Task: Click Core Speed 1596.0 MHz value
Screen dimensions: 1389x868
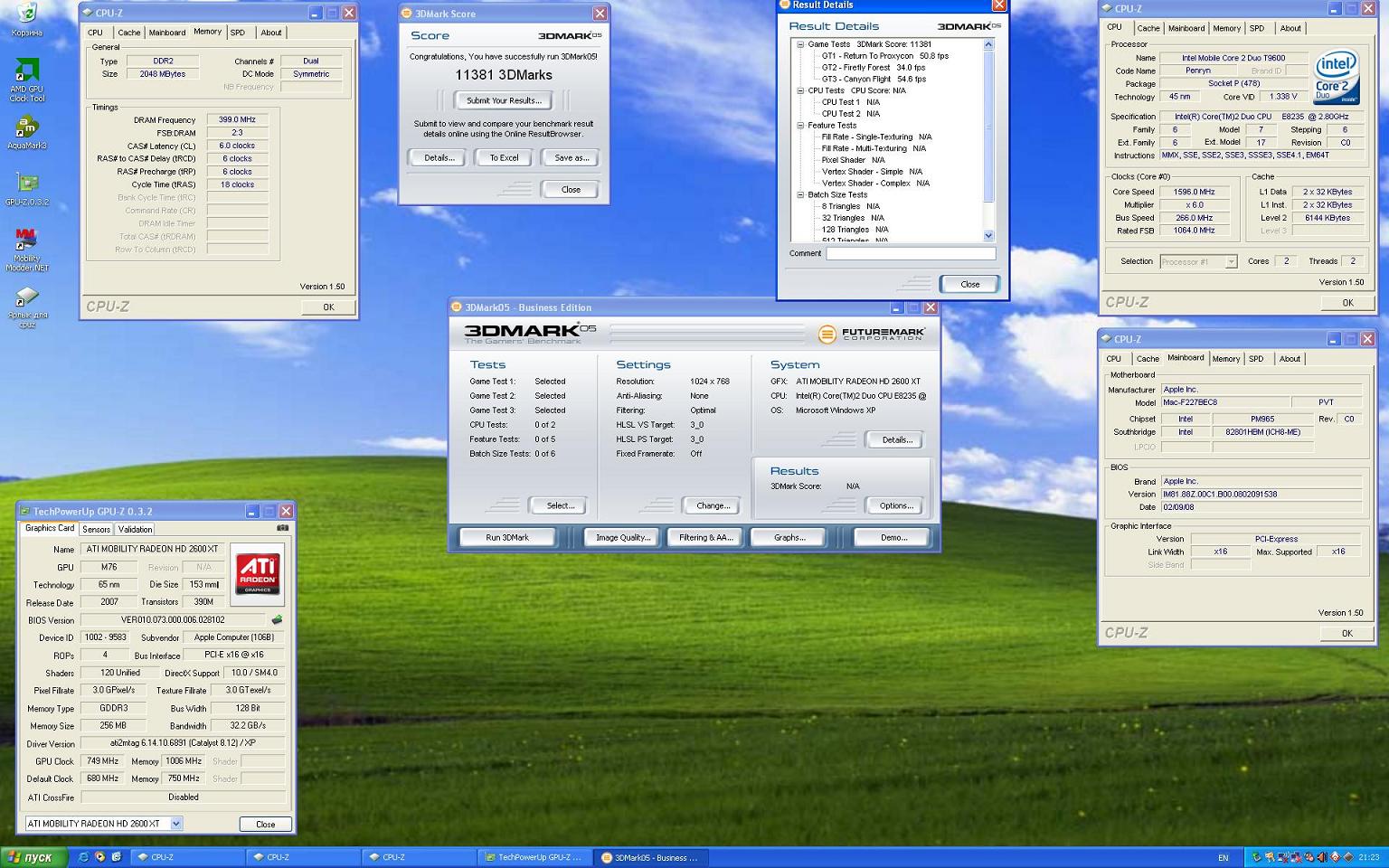Action: [1194, 192]
